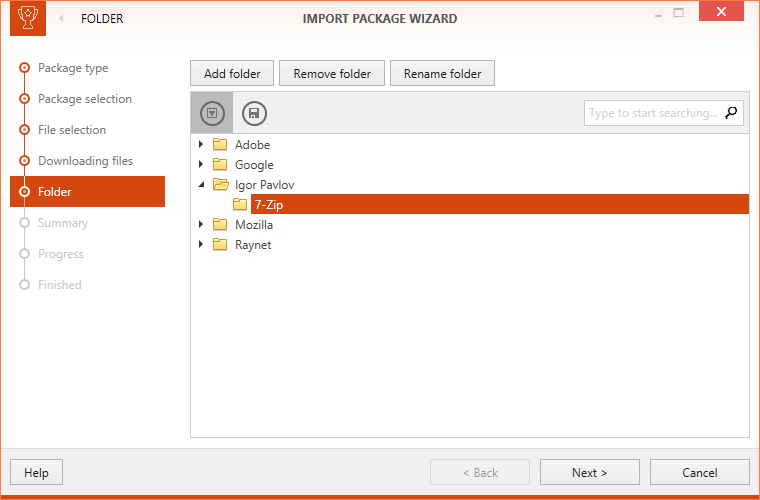Image resolution: width=760 pixels, height=500 pixels.
Task: Select the active Folder wizard step
Action: (x=87, y=191)
